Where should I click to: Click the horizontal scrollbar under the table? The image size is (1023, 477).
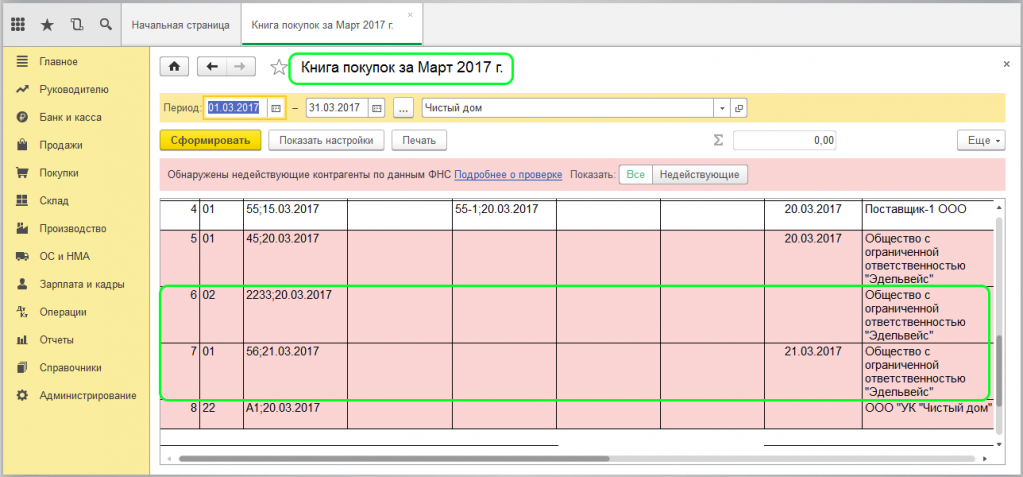[x=400, y=459]
